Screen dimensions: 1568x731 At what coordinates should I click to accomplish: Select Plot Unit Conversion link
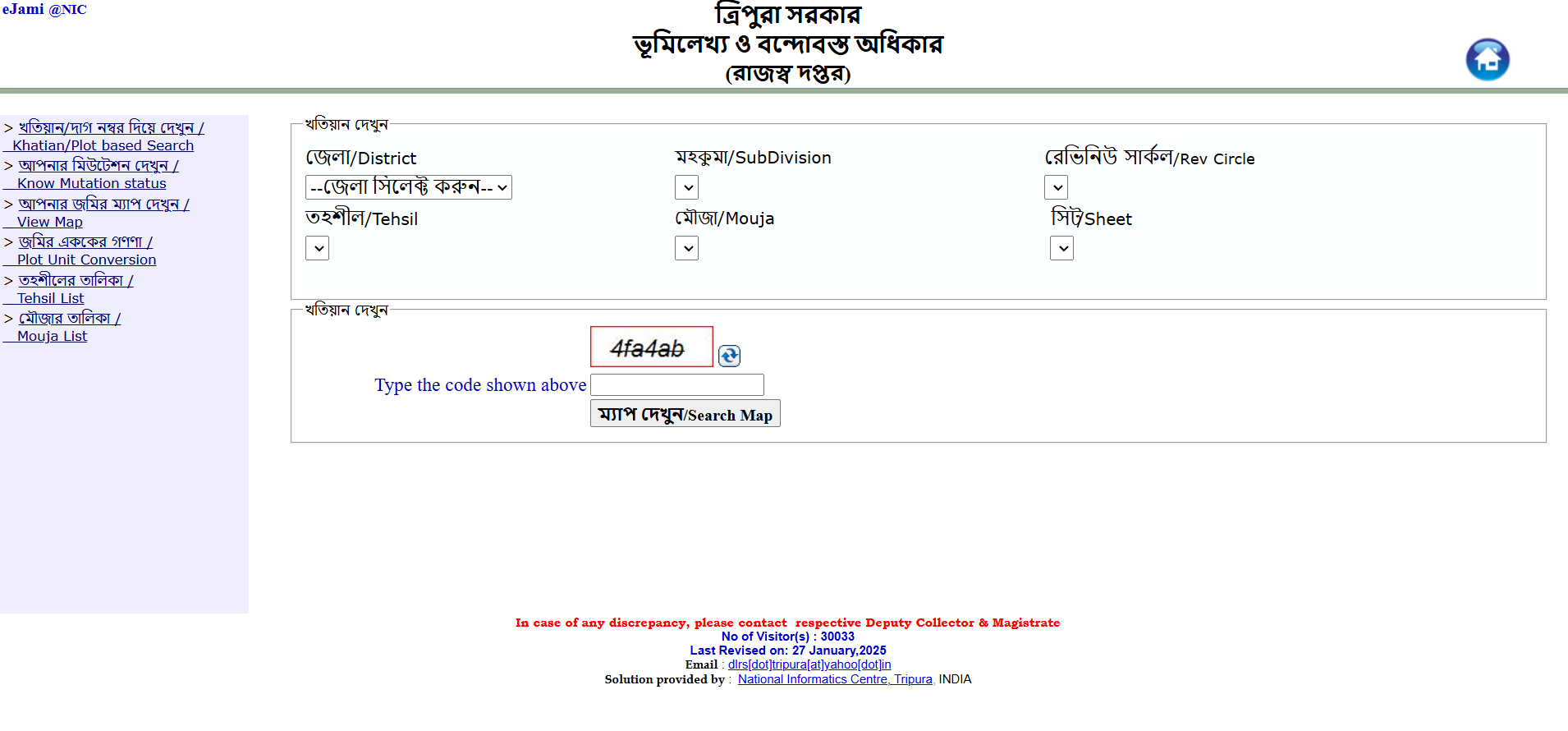86,260
